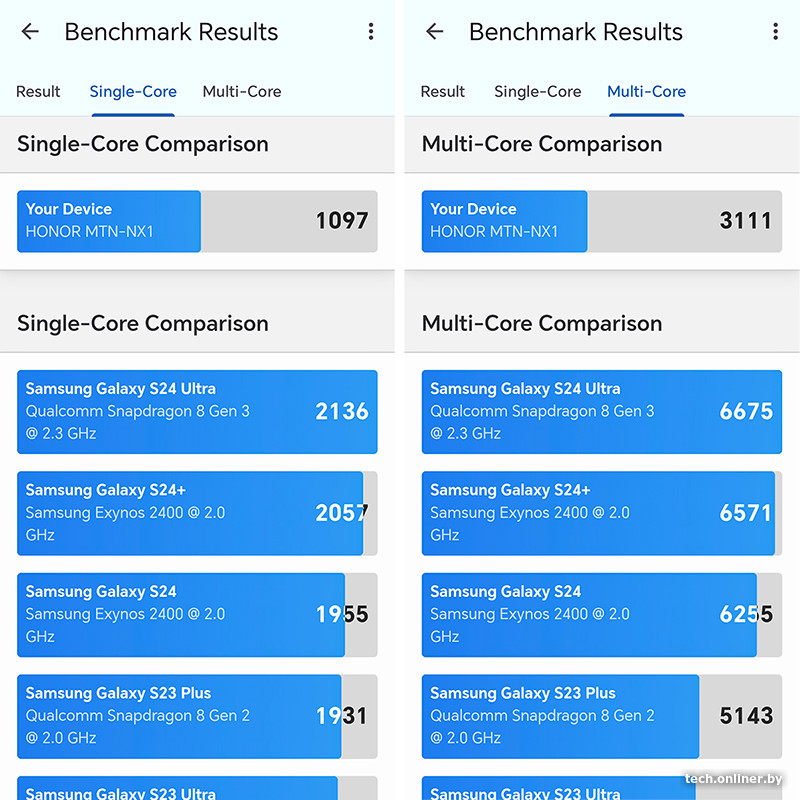Open Galaxy S24 entry scoring 6255

point(601,614)
